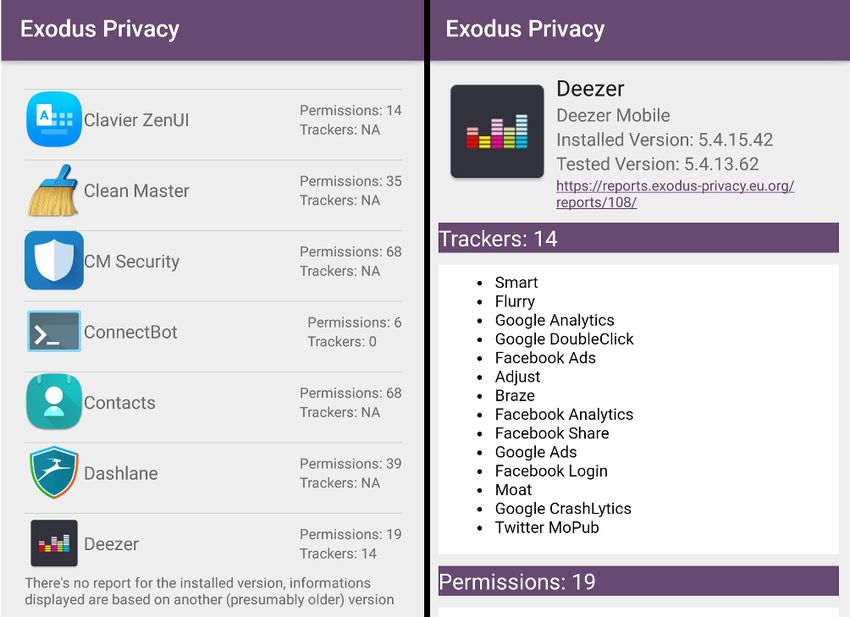Tap the ConnectBot terminal icon
Screen dimensions: 850x617
[x=54, y=331]
